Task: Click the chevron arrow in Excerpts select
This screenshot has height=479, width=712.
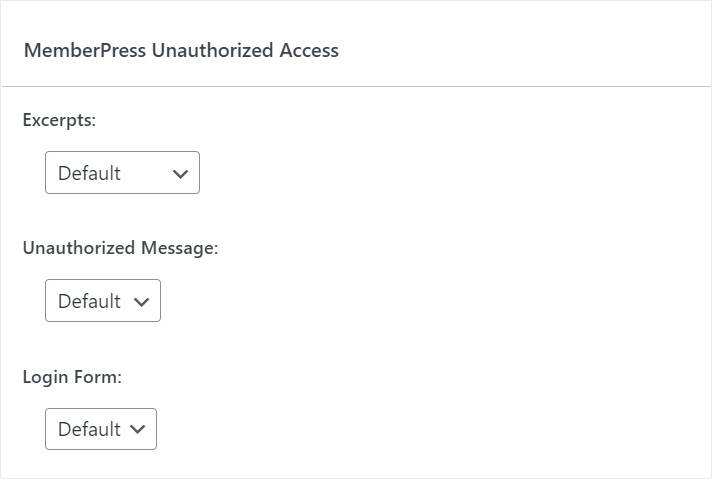Action: pos(180,173)
